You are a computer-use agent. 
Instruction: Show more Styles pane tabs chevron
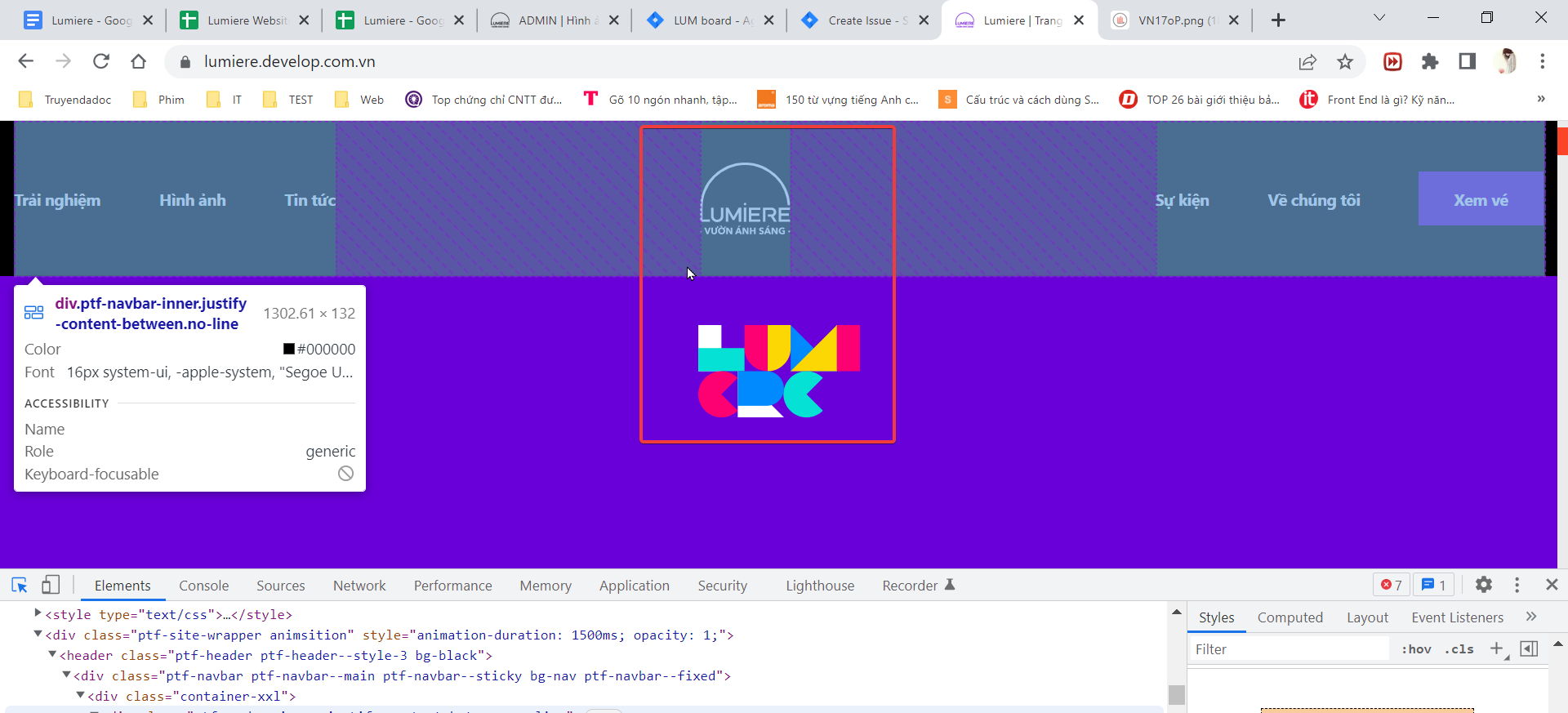(x=1531, y=617)
